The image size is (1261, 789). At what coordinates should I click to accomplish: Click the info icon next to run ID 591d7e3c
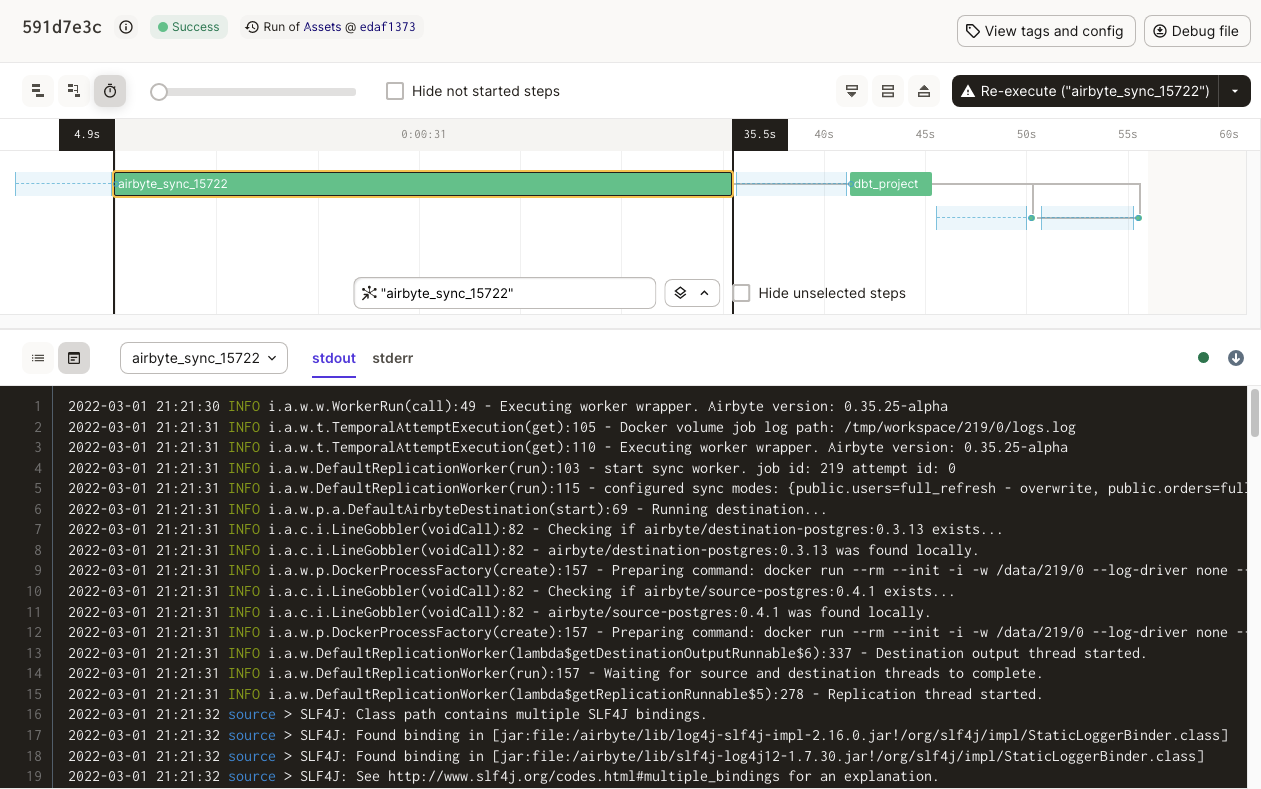point(126,27)
